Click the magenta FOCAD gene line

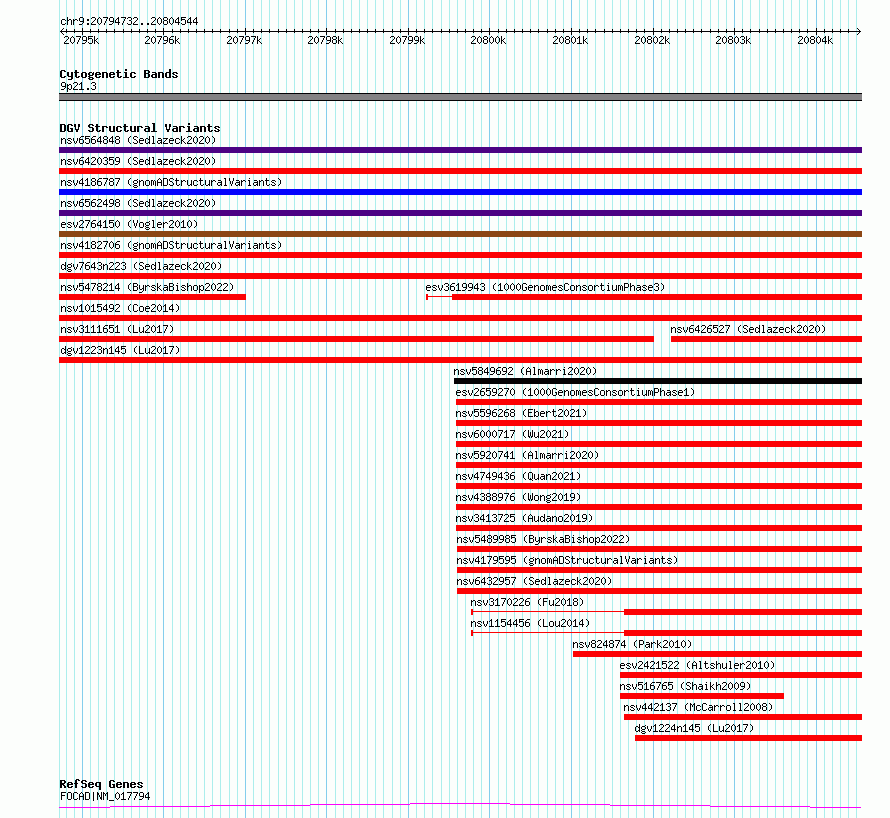460,805
